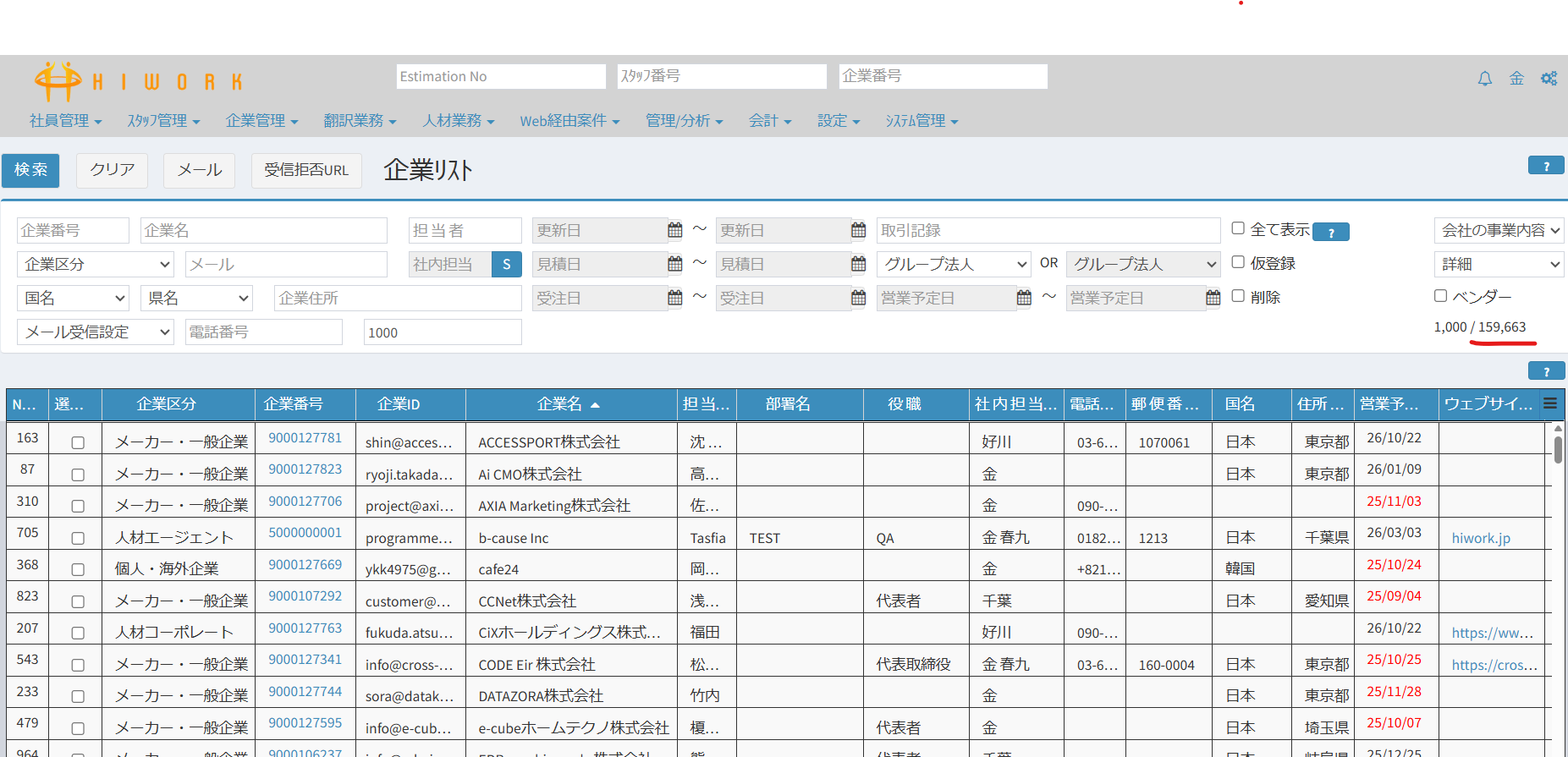
Task: Click the blue S button beside 社内担当
Action: click(506, 264)
